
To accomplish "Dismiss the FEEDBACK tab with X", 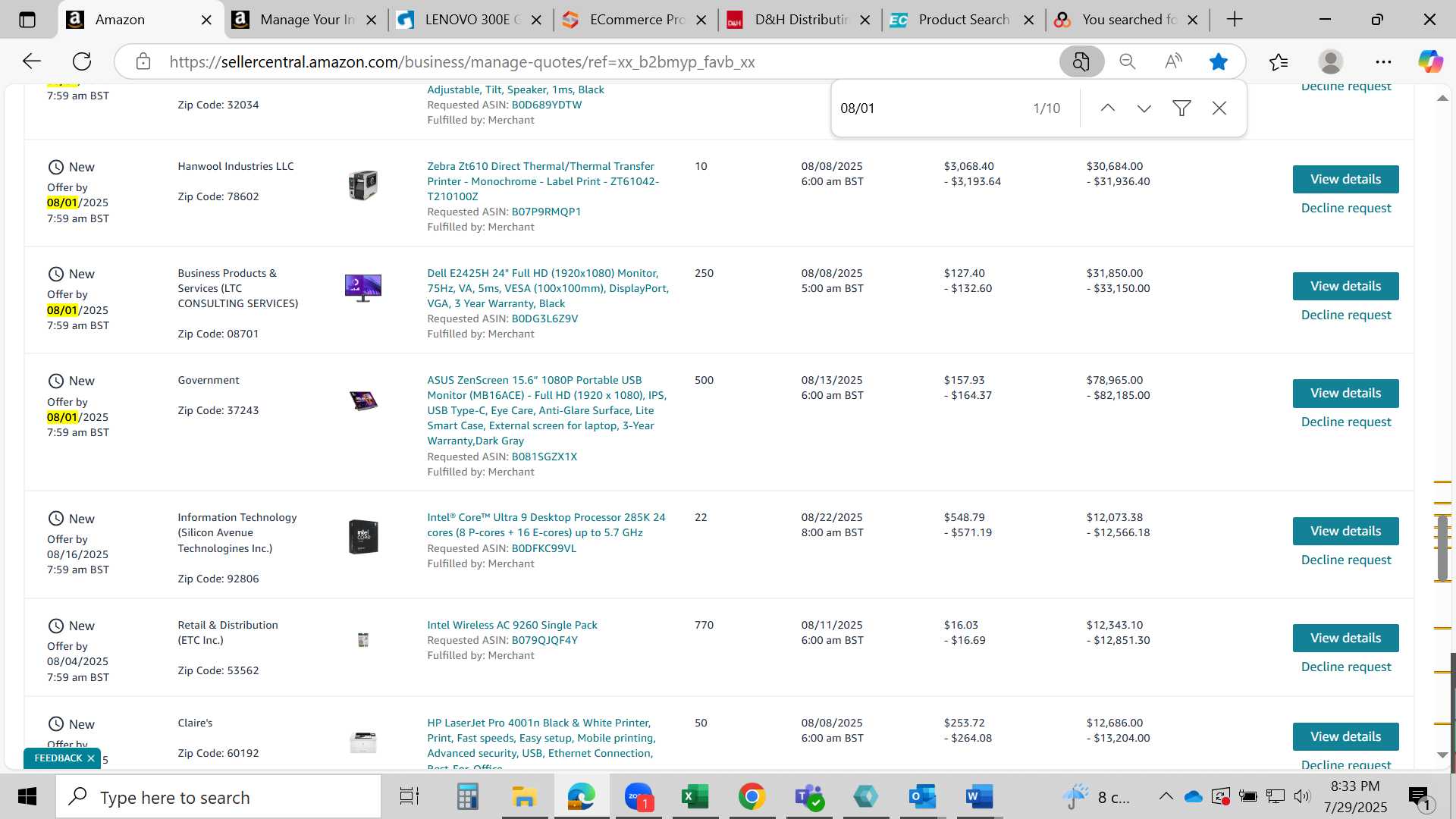I will [91, 758].
